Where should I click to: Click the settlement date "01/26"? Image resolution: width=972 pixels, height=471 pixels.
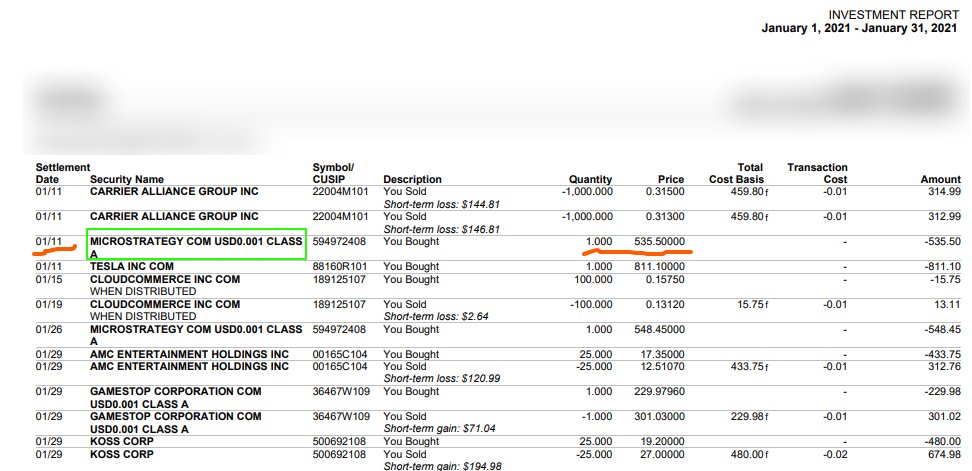(47, 330)
